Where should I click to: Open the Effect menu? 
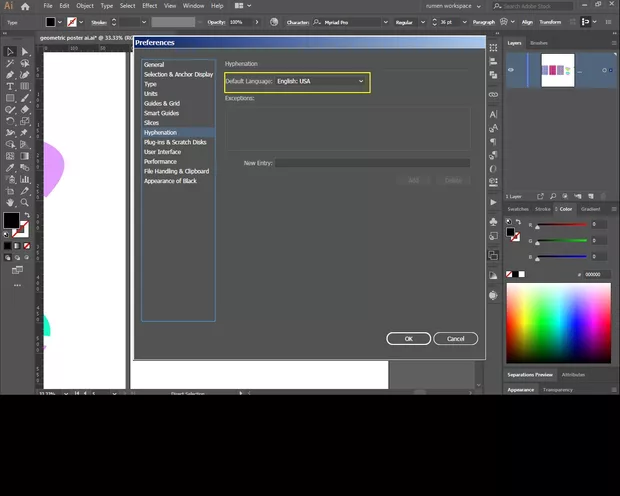point(149,6)
